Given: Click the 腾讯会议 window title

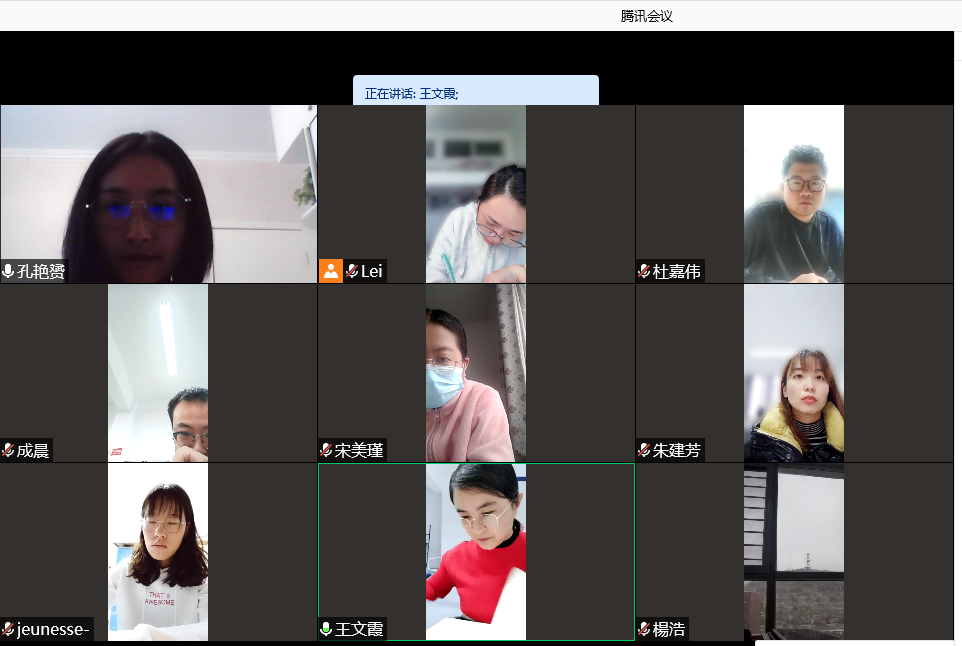Looking at the screenshot, I should (646, 16).
